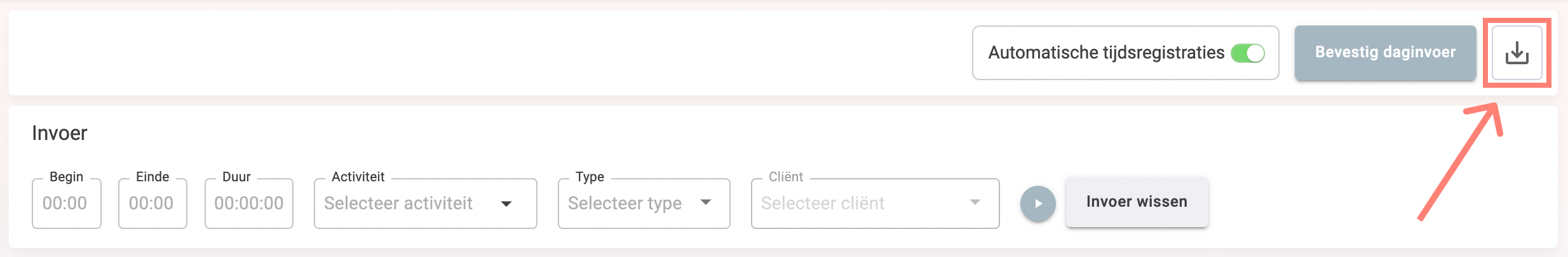Click the Invoer section heading
The image size is (1568, 257).
point(59,133)
